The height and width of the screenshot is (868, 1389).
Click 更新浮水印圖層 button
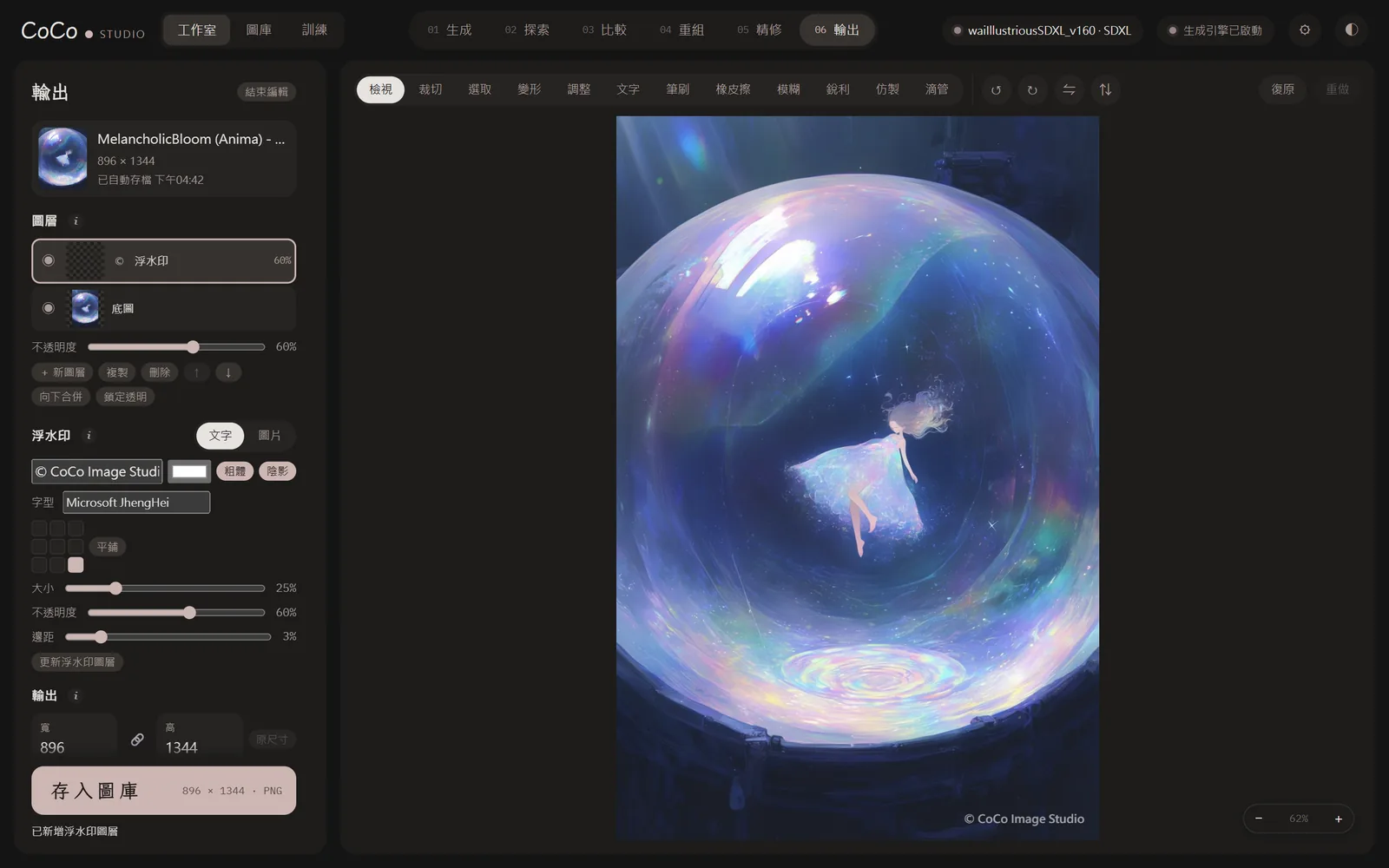click(77, 662)
